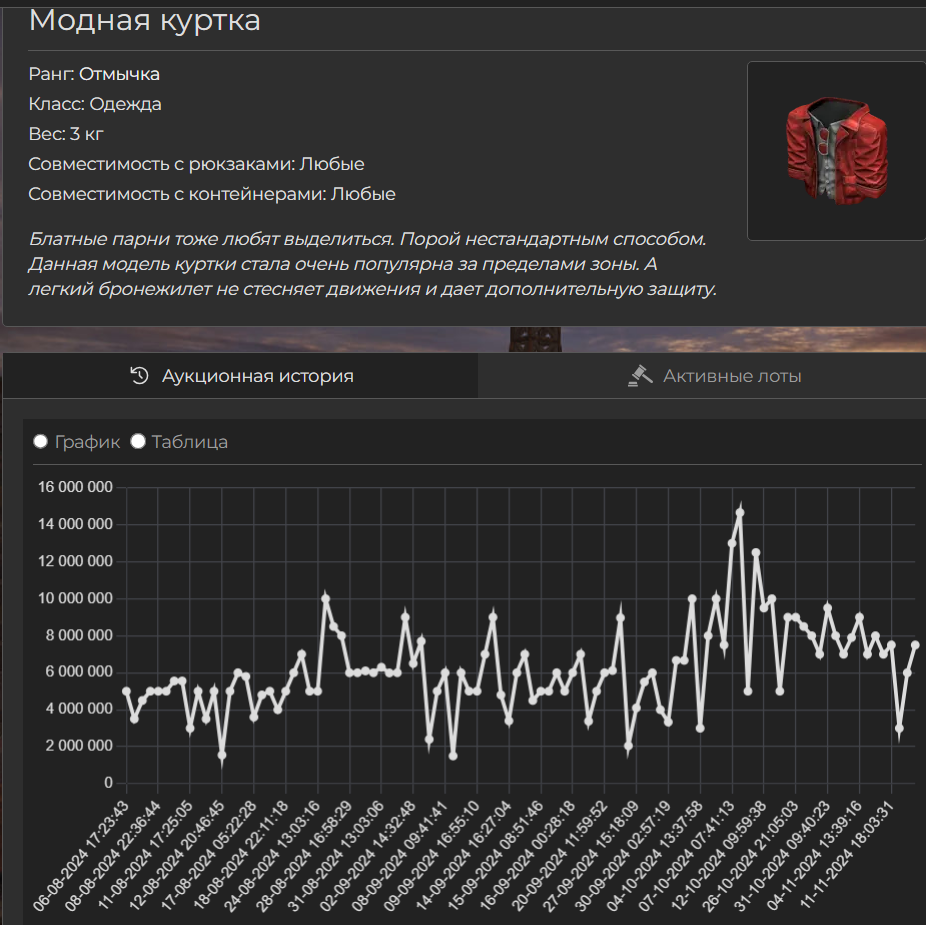Click the 11-11-2024 18:03:31 date label

click(x=846, y=854)
